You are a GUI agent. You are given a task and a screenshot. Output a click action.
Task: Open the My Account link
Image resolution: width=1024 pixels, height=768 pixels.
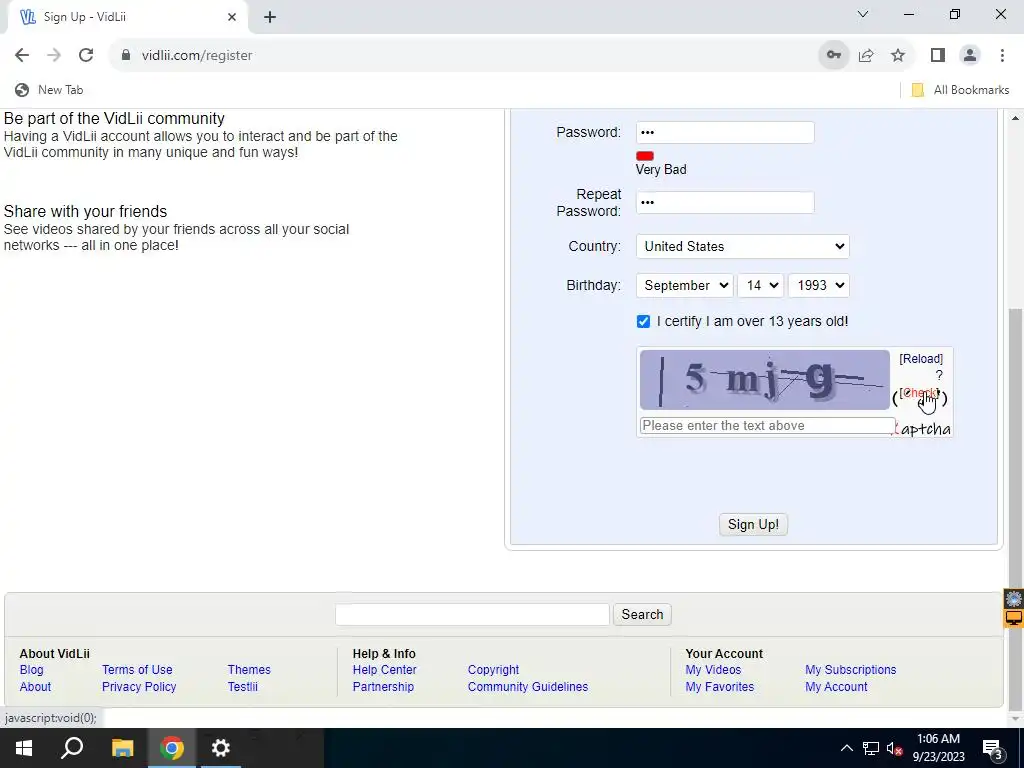836,686
